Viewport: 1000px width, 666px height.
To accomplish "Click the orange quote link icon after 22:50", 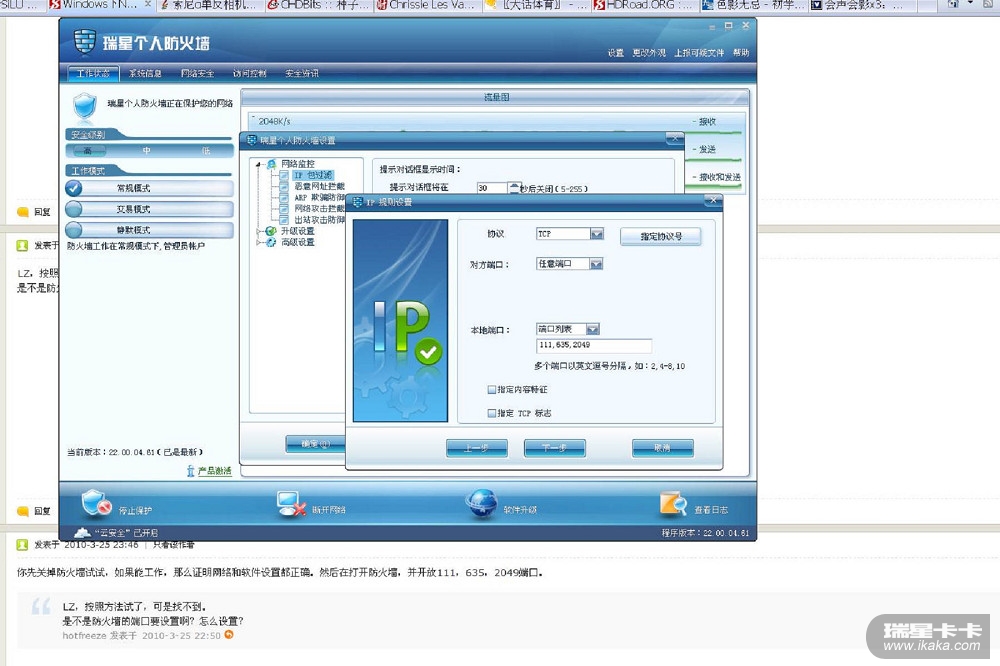I will click(x=229, y=635).
